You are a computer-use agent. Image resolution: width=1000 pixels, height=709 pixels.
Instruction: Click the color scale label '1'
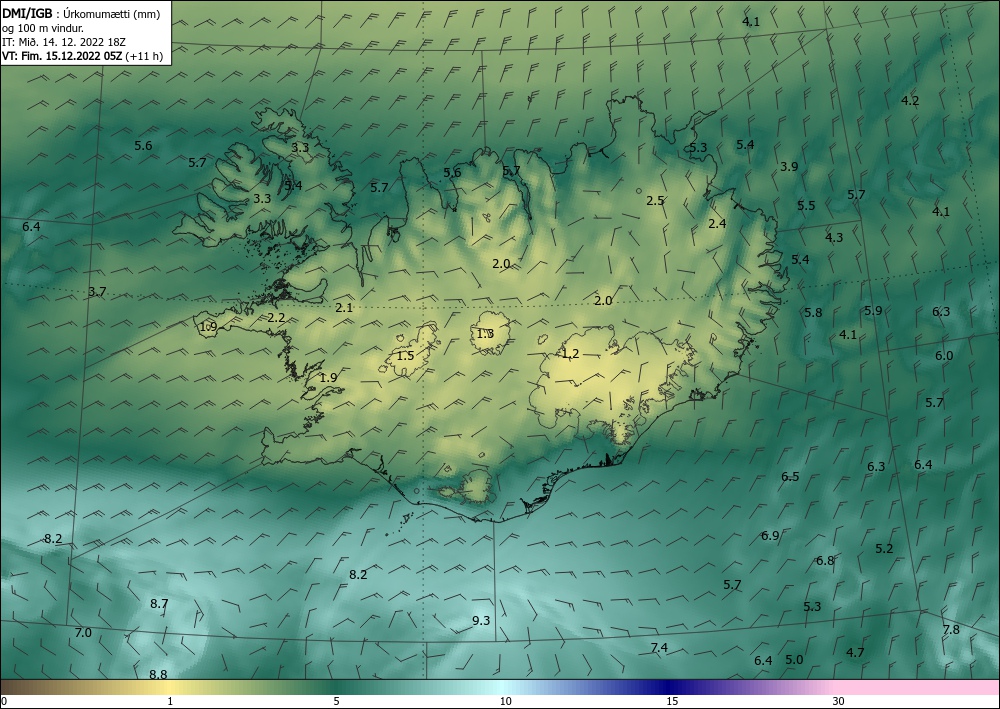(170, 702)
